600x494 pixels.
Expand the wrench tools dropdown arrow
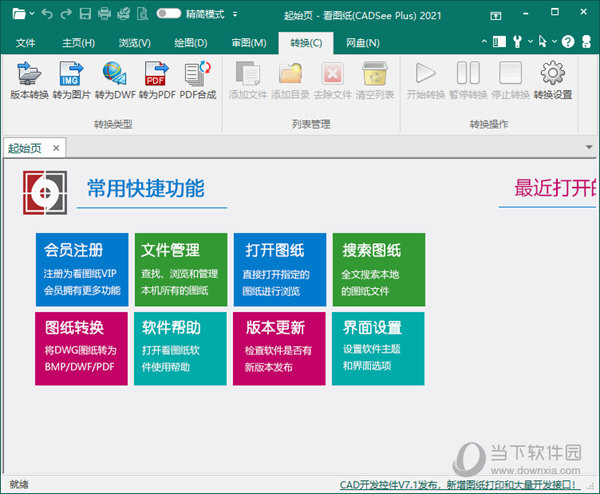point(530,41)
